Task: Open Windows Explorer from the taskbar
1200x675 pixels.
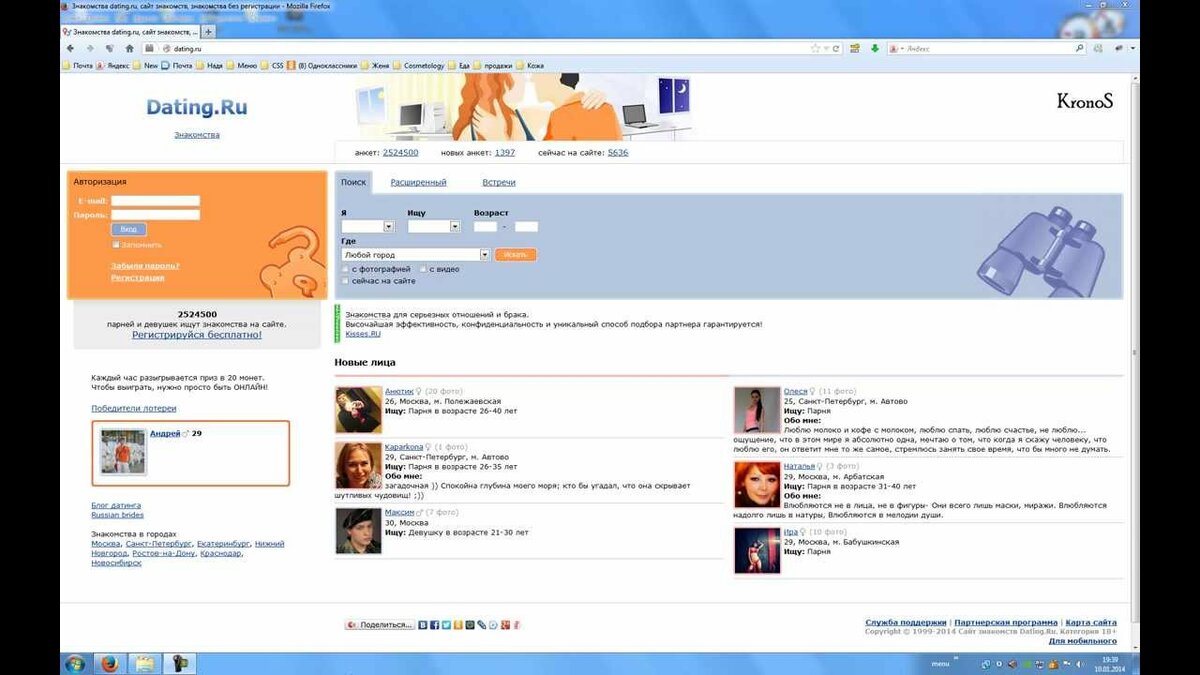Action: tap(145, 664)
